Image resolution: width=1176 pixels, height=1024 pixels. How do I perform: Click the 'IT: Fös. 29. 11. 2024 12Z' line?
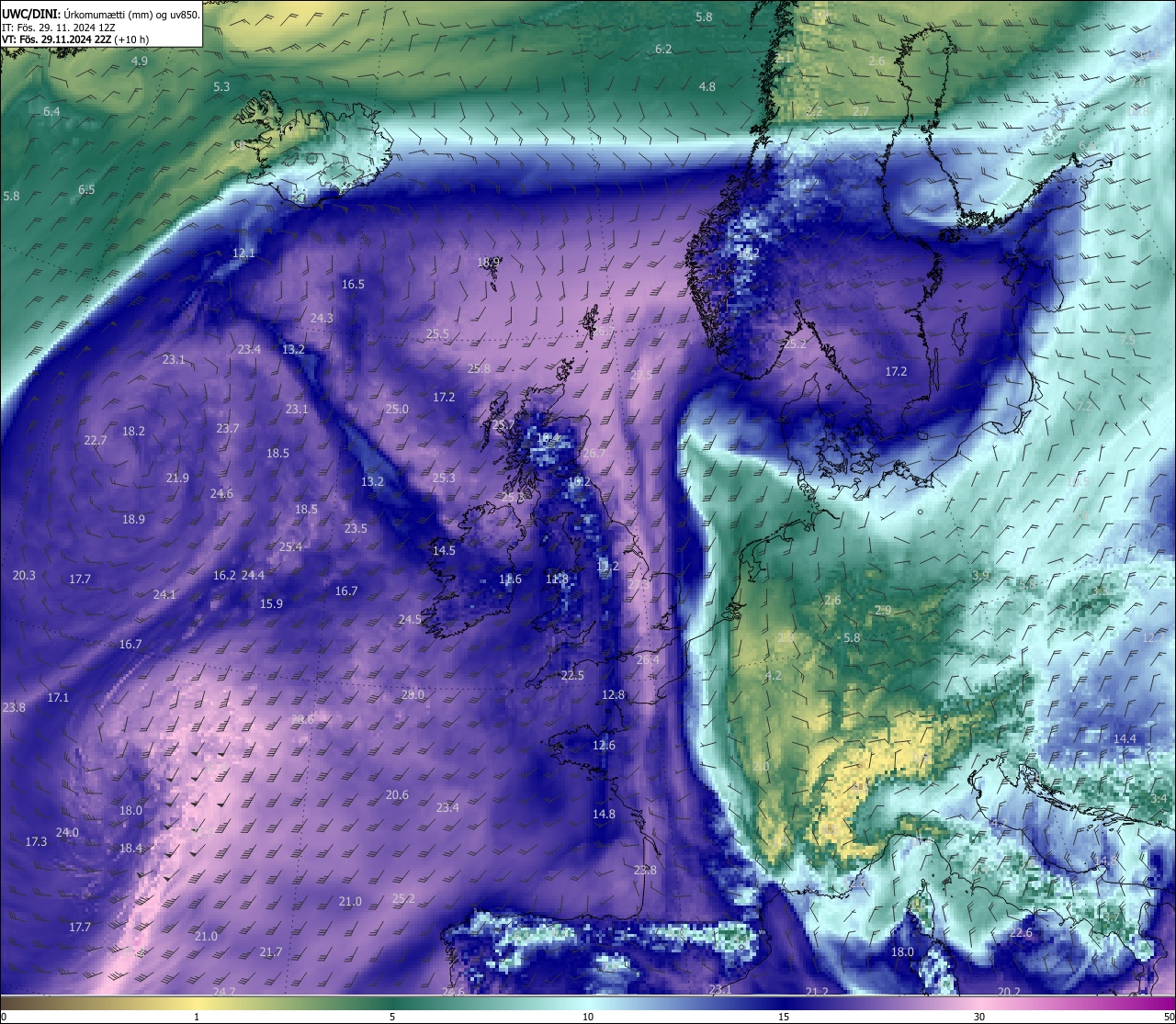click(58, 27)
